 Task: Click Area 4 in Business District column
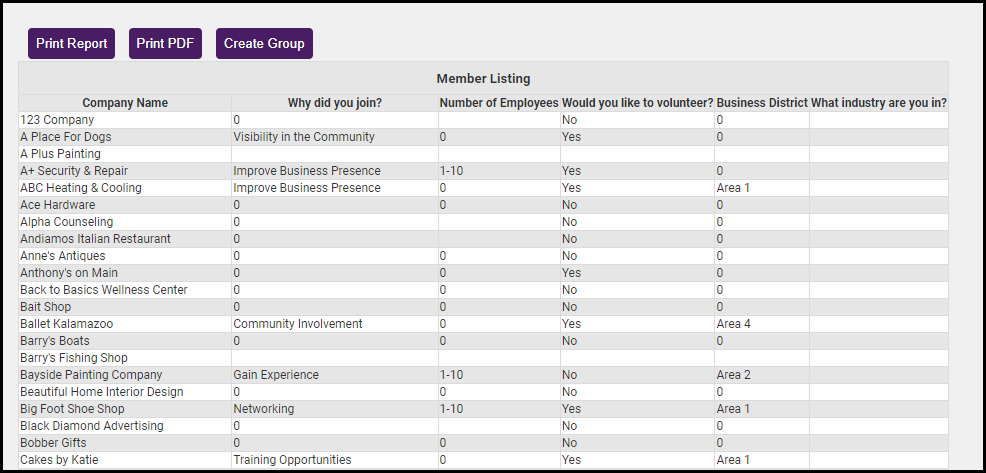(x=733, y=324)
